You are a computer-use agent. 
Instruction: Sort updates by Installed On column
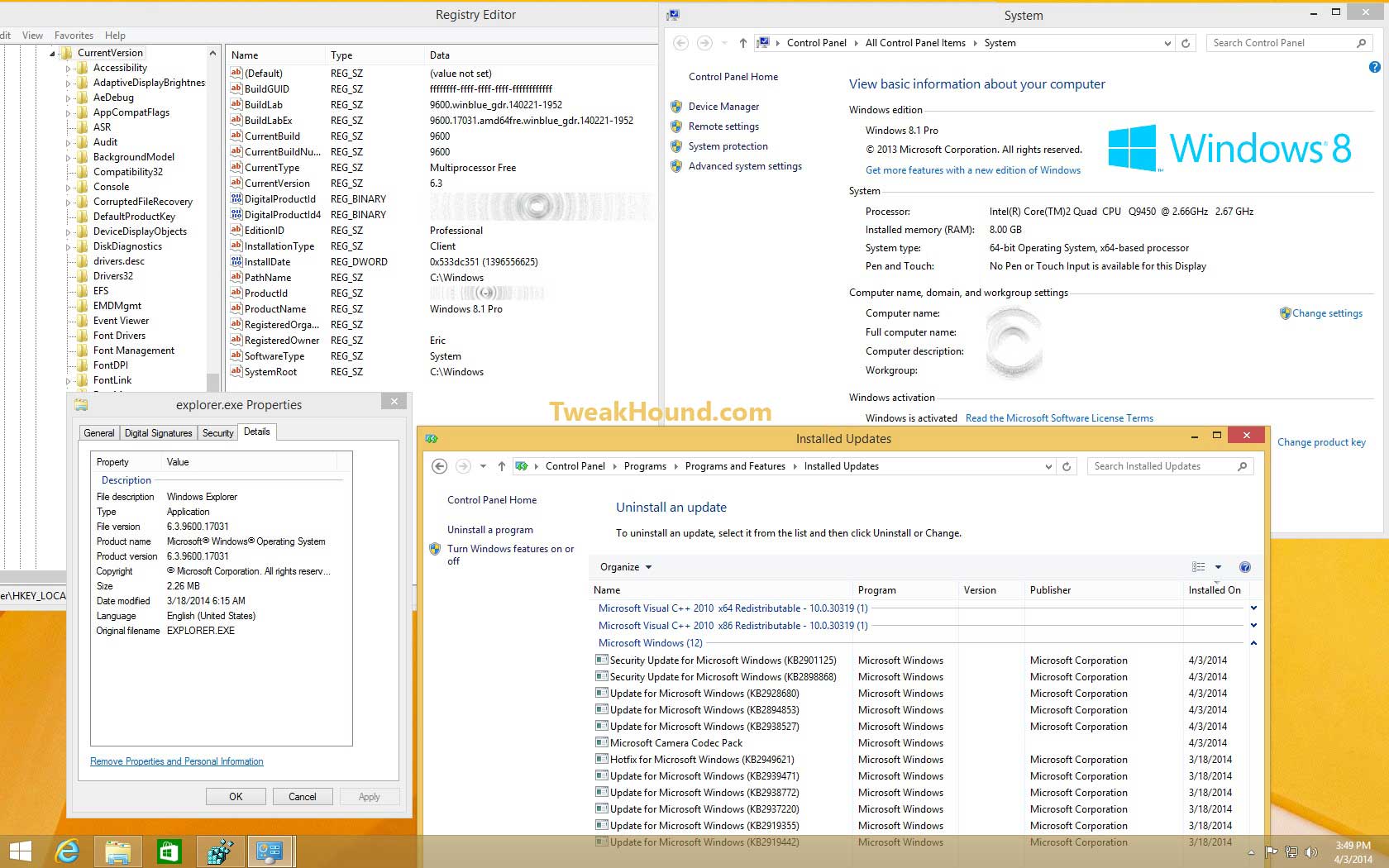(1215, 590)
